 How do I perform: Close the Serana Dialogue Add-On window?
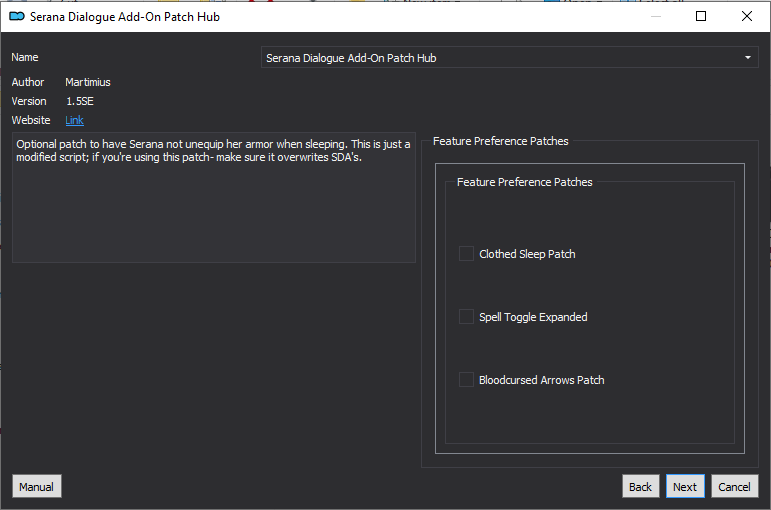(x=747, y=16)
